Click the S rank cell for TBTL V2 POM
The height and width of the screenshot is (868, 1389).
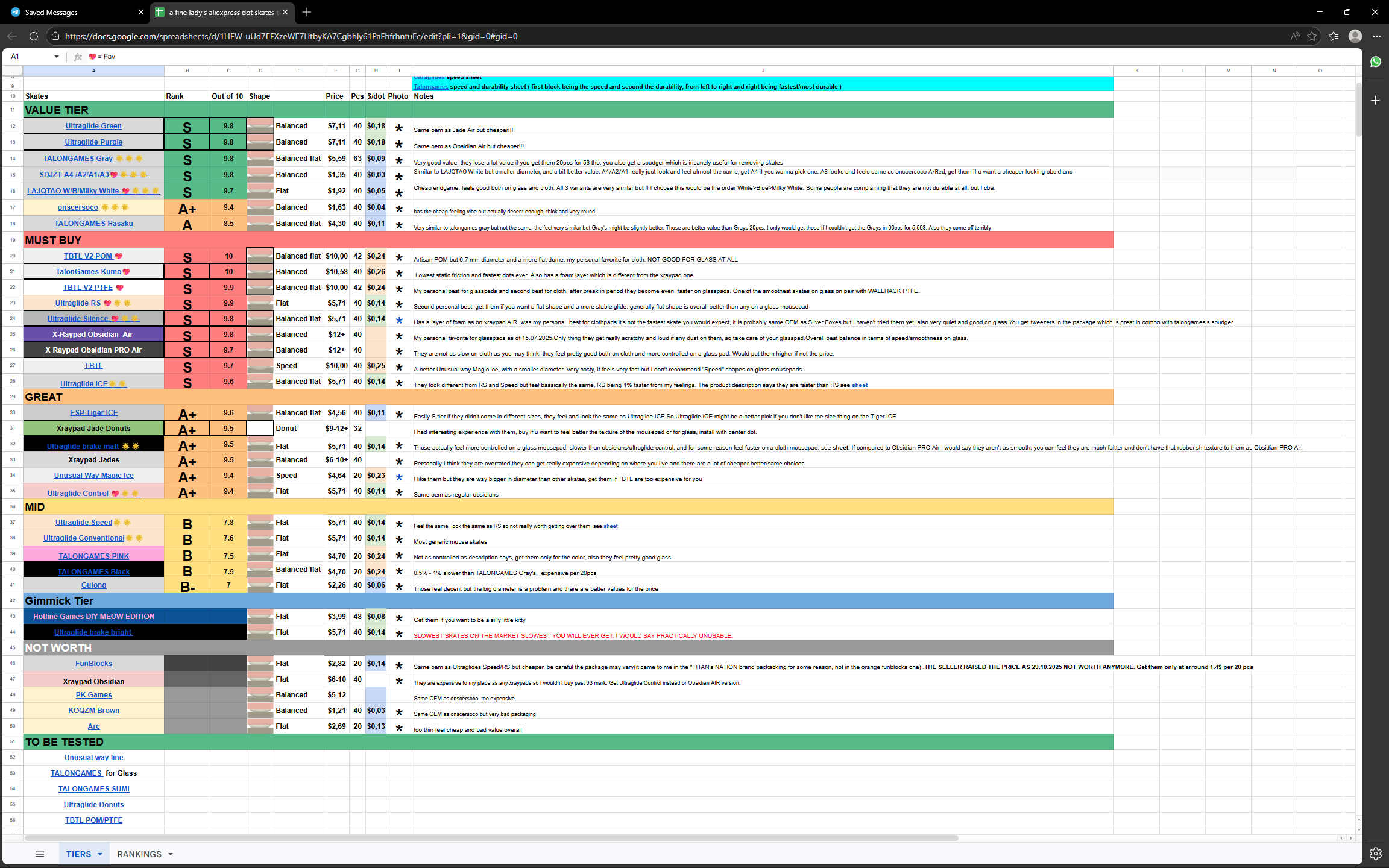click(x=187, y=257)
